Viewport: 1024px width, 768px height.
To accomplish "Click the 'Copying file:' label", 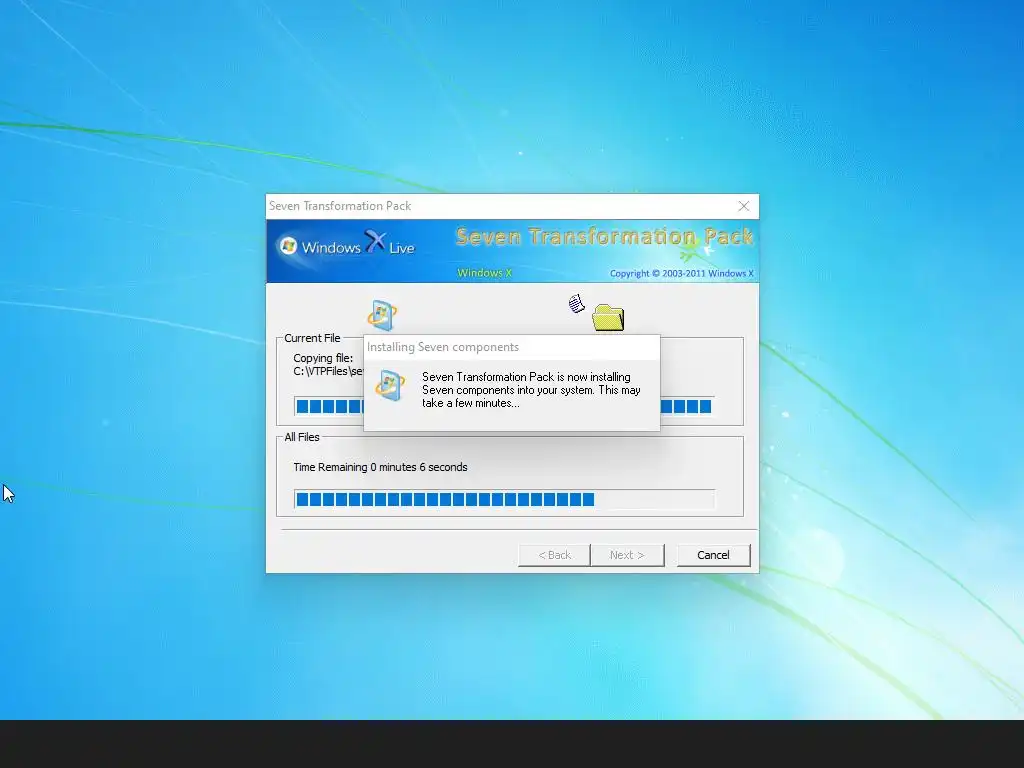I will tap(323, 358).
